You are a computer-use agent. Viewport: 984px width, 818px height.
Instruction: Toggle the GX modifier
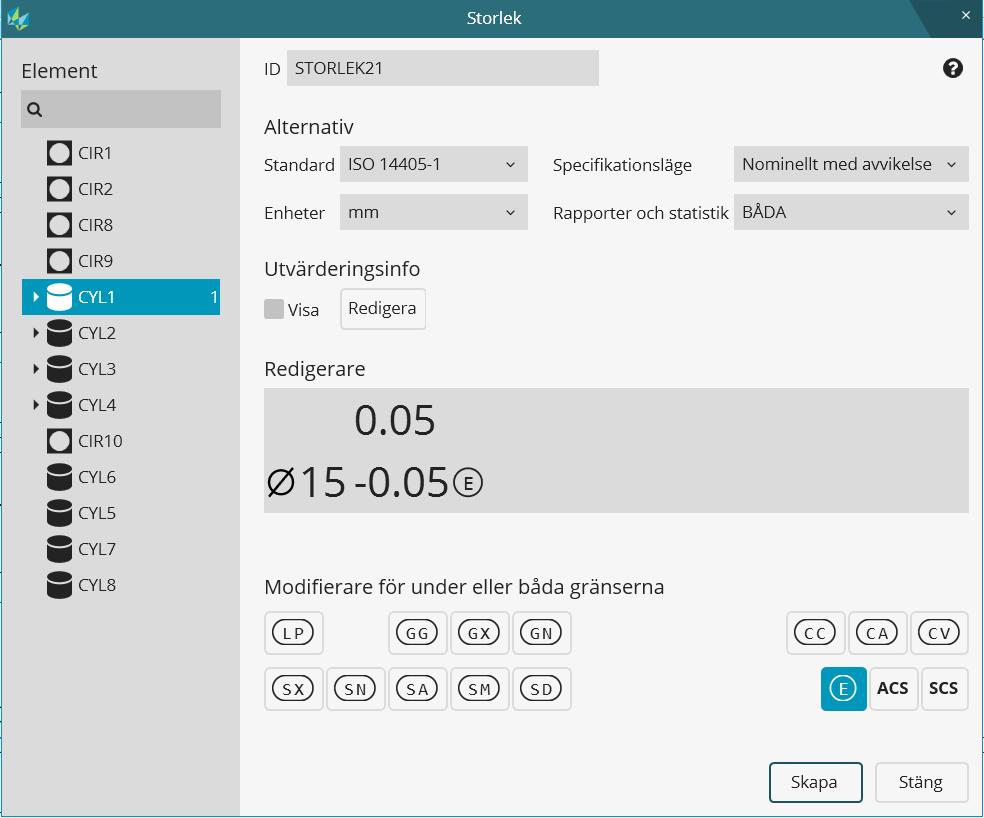click(x=479, y=633)
